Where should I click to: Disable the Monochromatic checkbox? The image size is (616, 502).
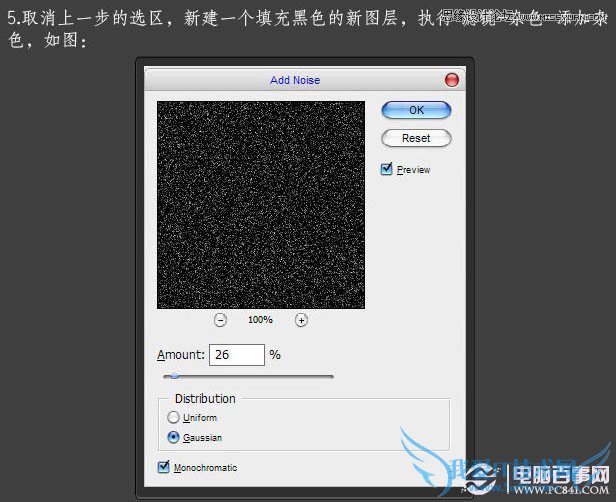point(163,467)
